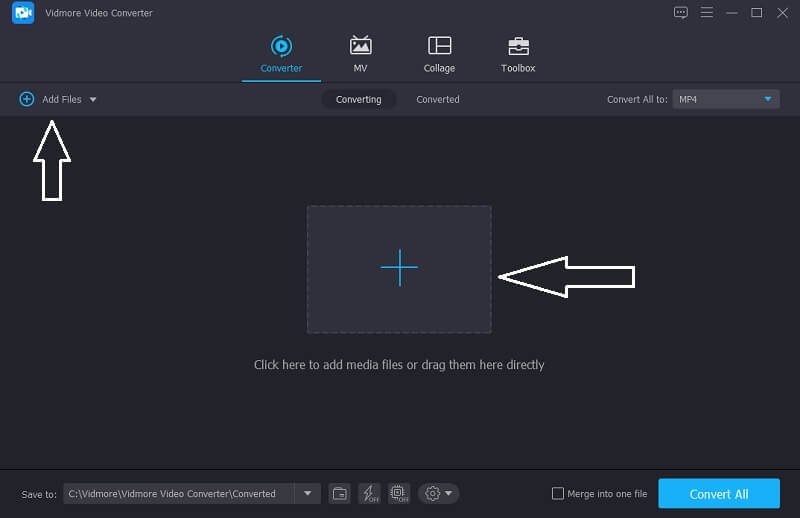This screenshot has width=800, height=518.
Task: Show the Converted list
Action: (438, 99)
